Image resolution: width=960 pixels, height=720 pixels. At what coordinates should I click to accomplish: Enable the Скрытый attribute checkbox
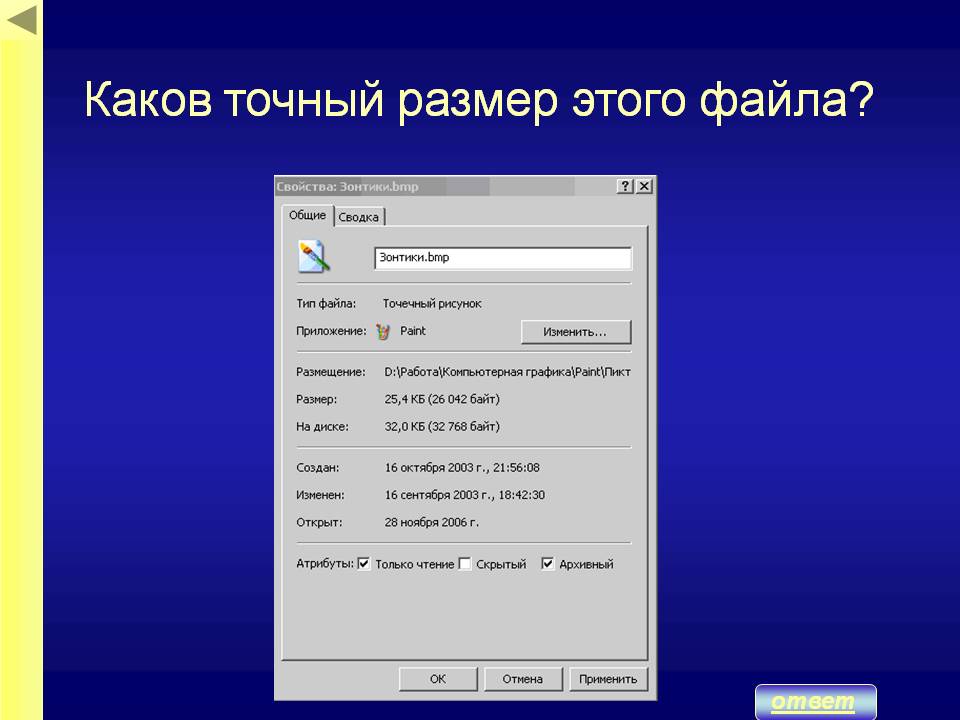pyautogui.click(x=464, y=564)
